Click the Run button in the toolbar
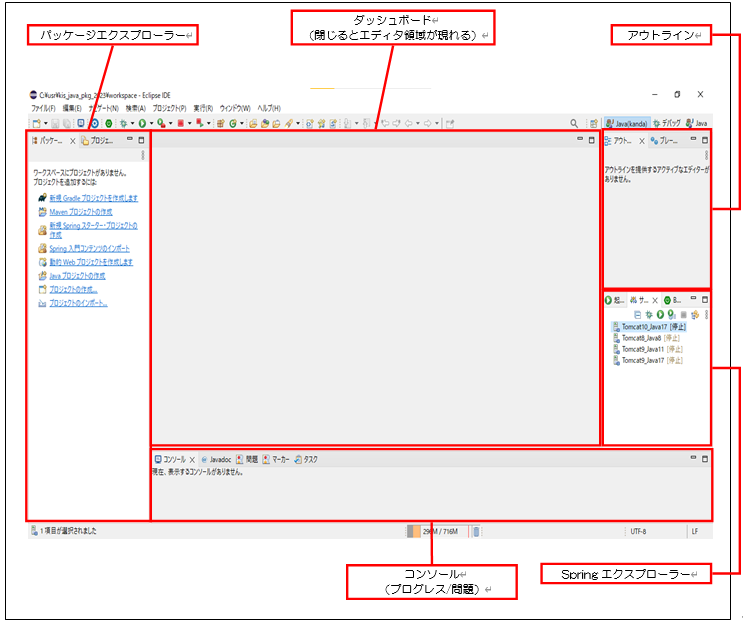The image size is (743, 624). click(143, 124)
